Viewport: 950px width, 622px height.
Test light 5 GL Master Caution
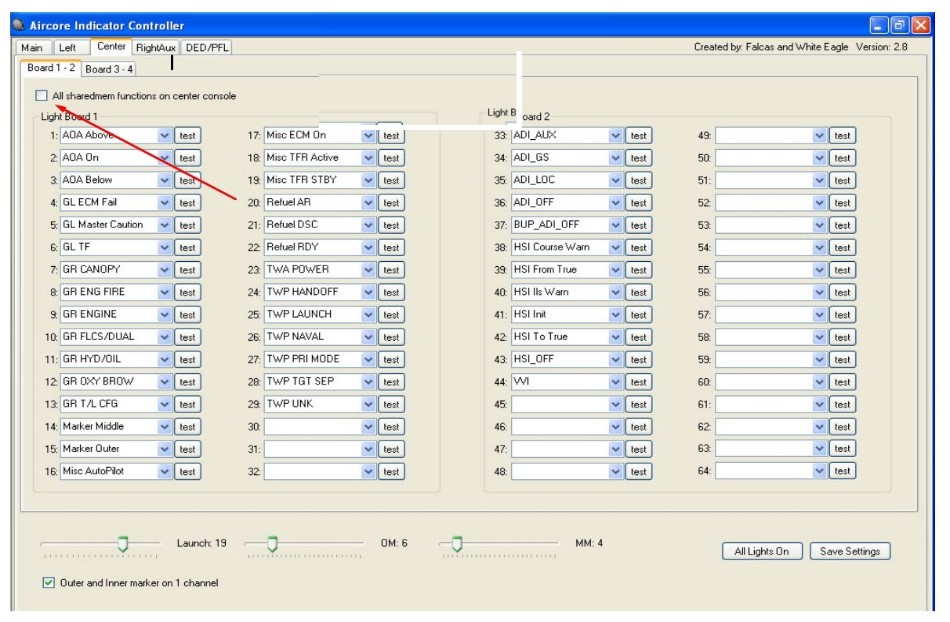pos(187,225)
